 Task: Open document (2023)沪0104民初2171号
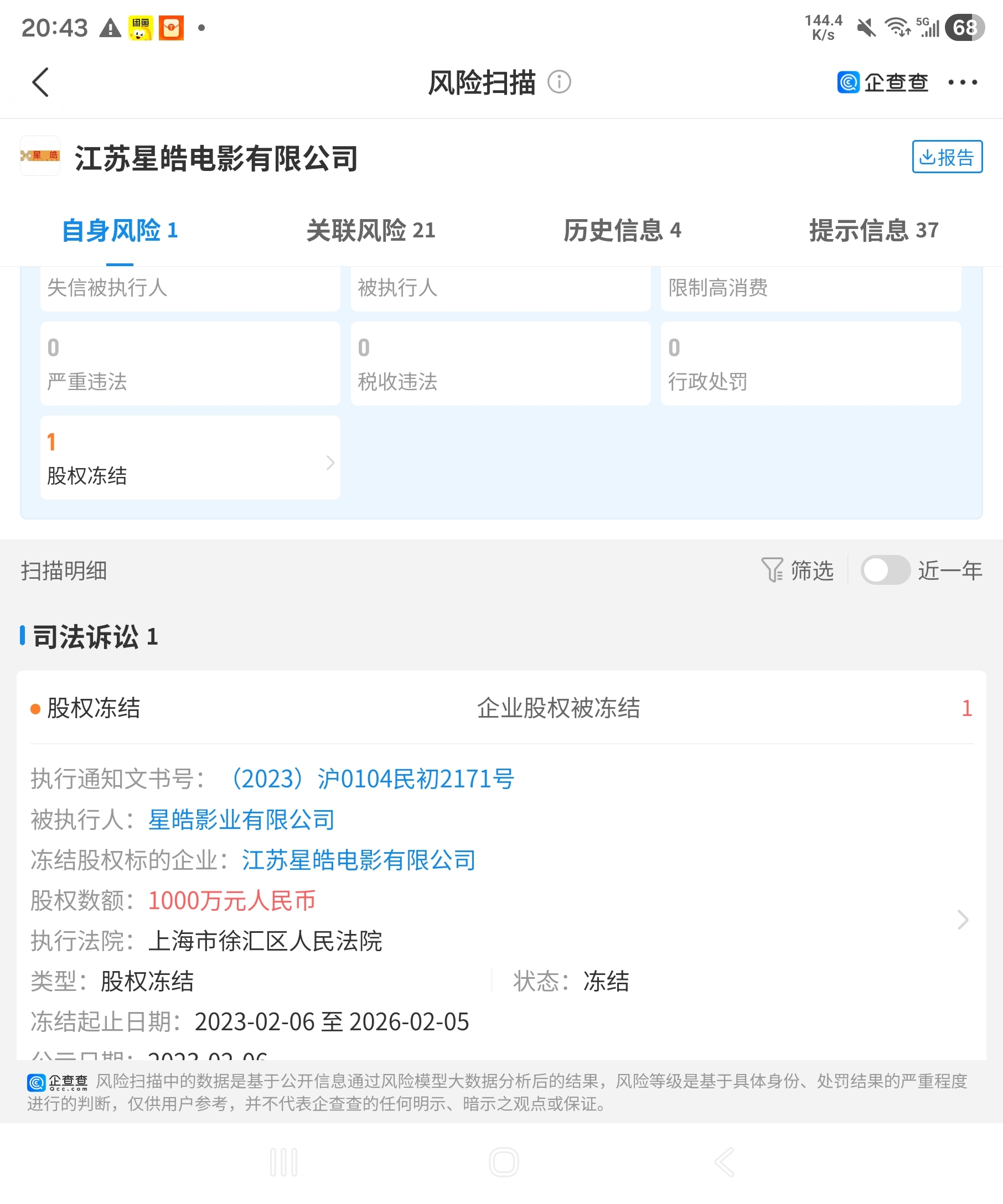tap(370, 779)
